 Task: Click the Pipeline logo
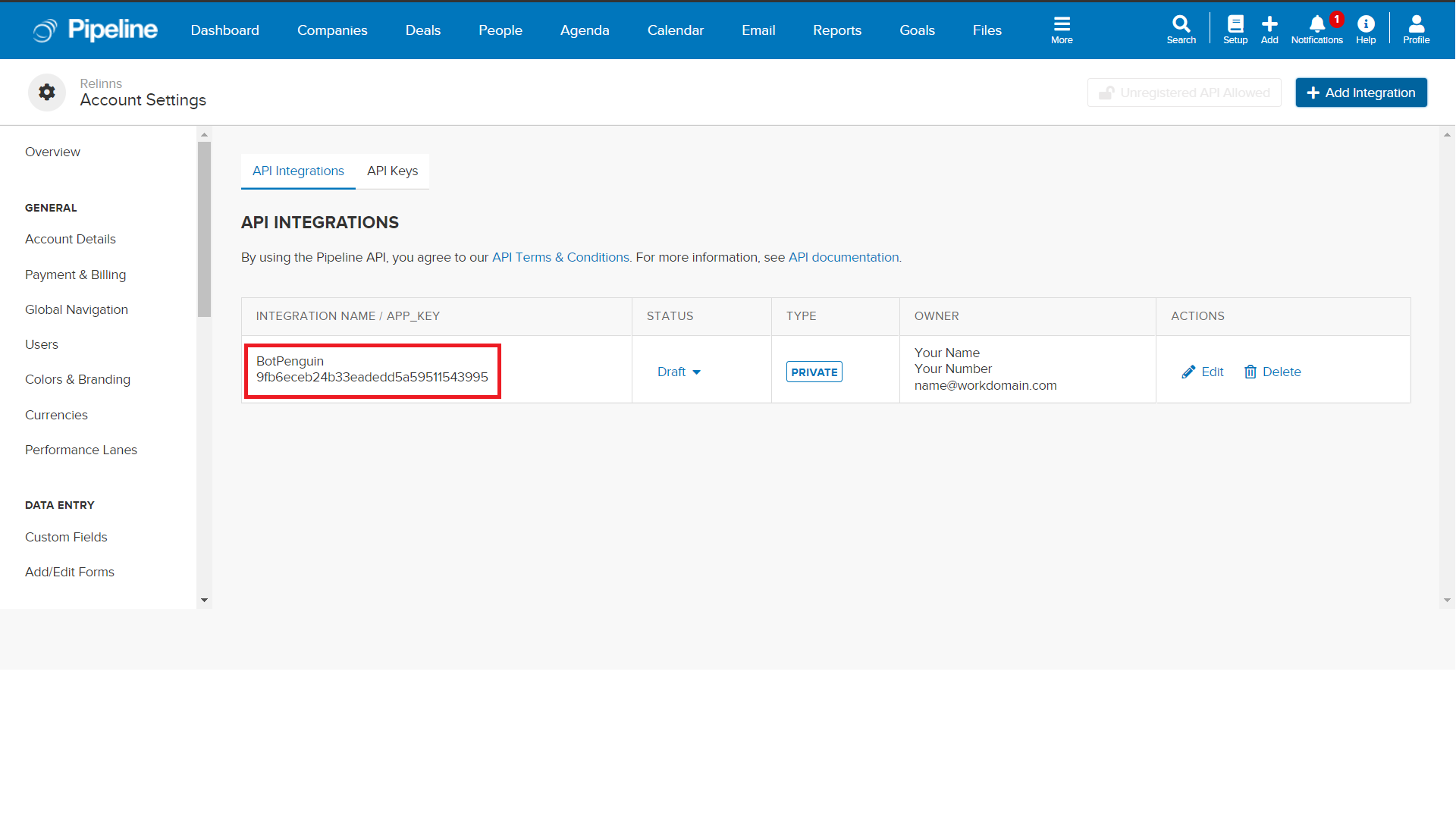[96, 30]
